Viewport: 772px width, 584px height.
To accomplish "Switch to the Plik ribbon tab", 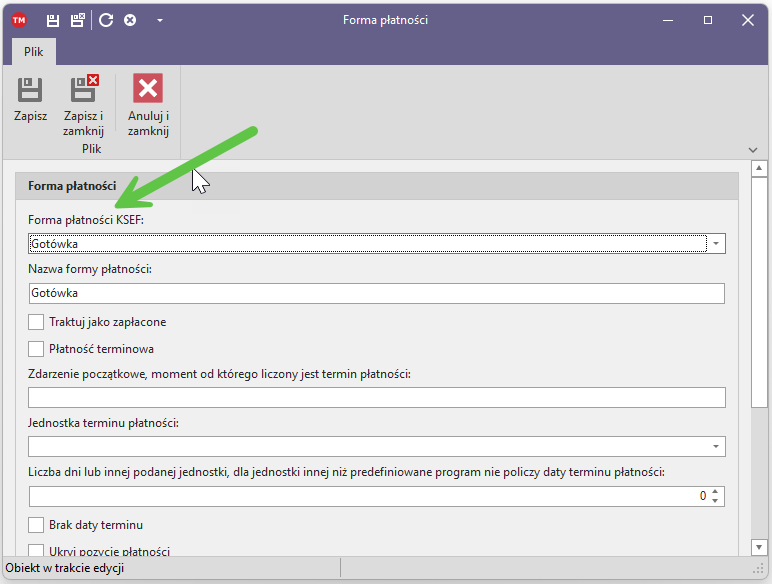I will tap(34, 52).
